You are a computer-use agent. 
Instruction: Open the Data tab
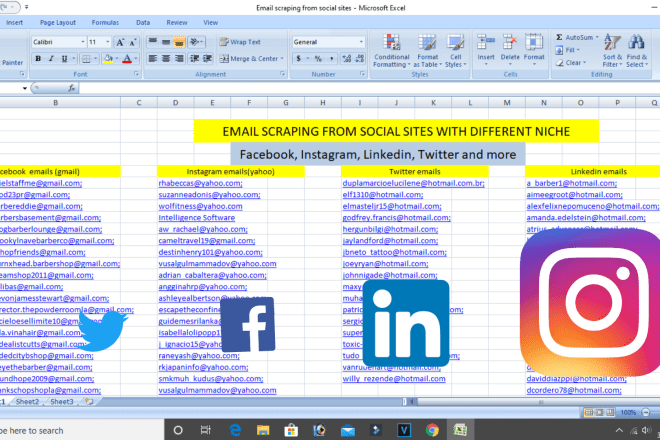coord(143,23)
